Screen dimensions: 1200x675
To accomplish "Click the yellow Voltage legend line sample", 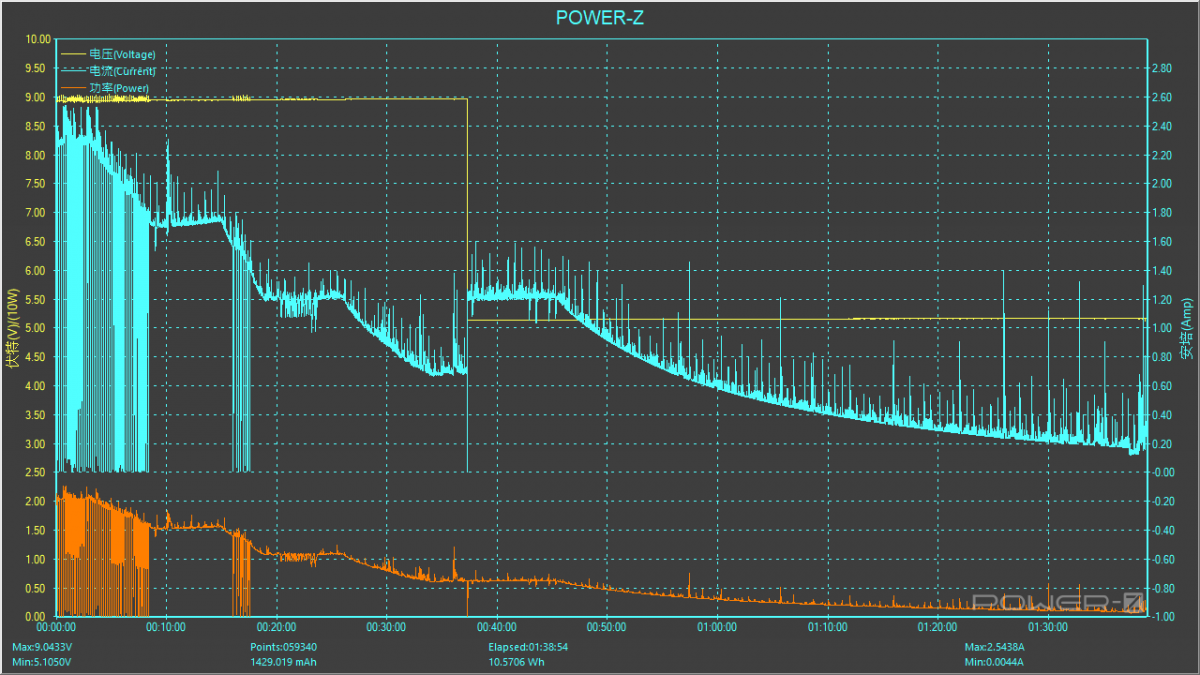I will pyautogui.click(x=74, y=54).
